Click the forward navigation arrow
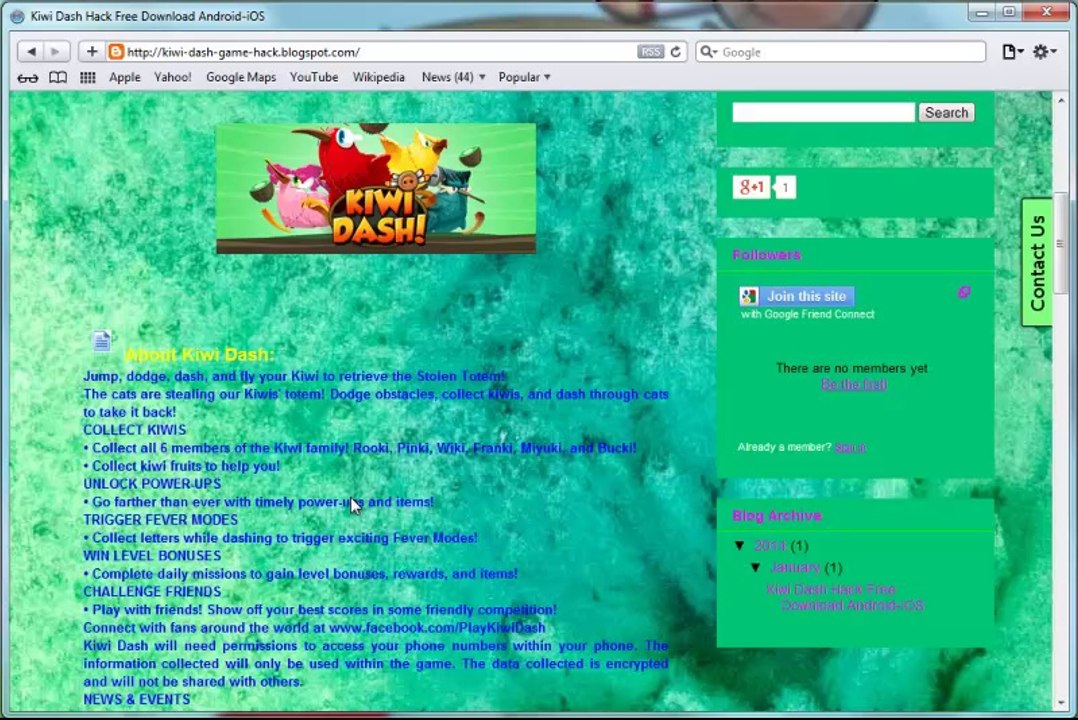This screenshot has width=1078, height=720. (x=56, y=52)
